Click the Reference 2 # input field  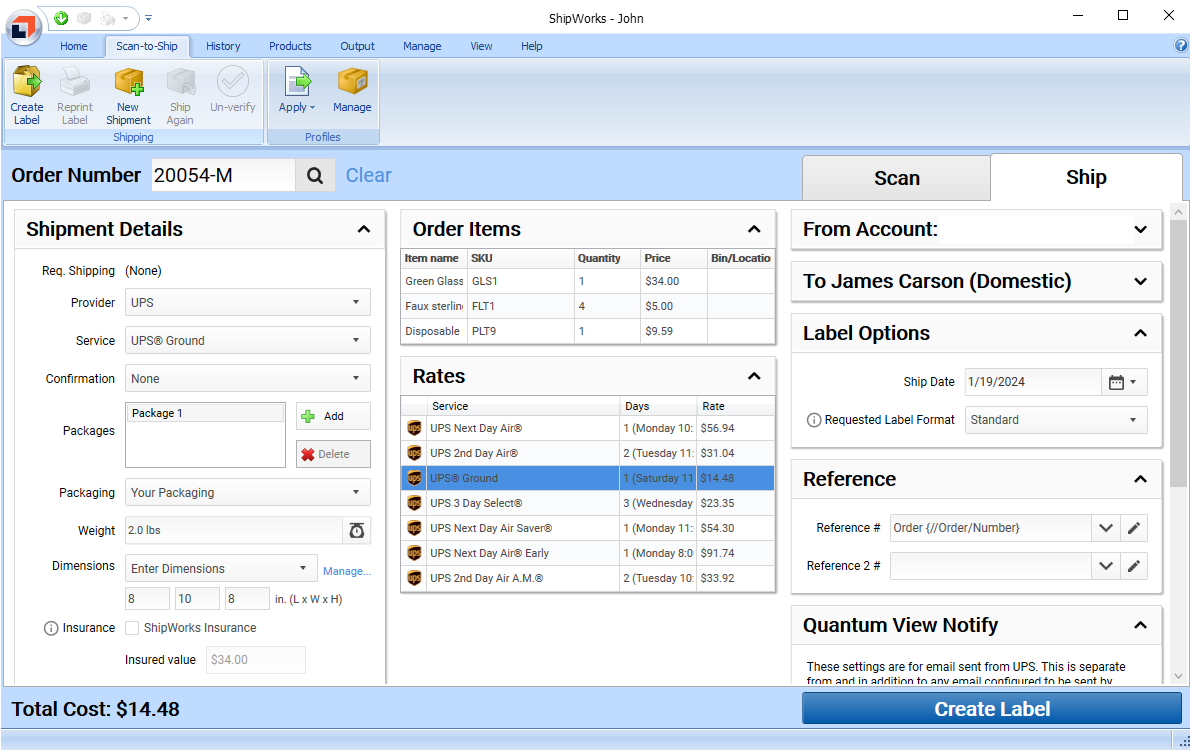pos(990,566)
